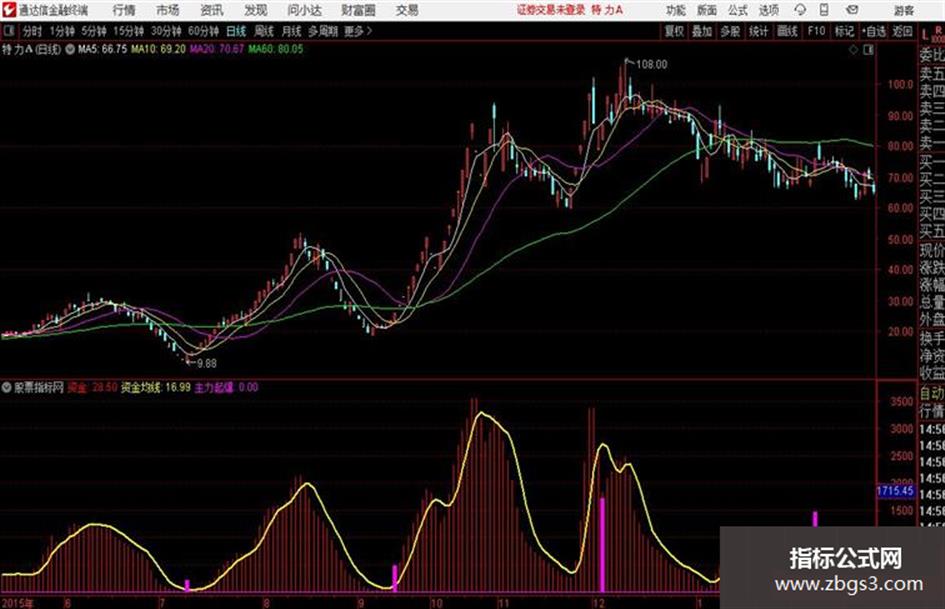This screenshot has width=945, height=609.
Task: Open the 资讯 menu
Action: click(212, 10)
